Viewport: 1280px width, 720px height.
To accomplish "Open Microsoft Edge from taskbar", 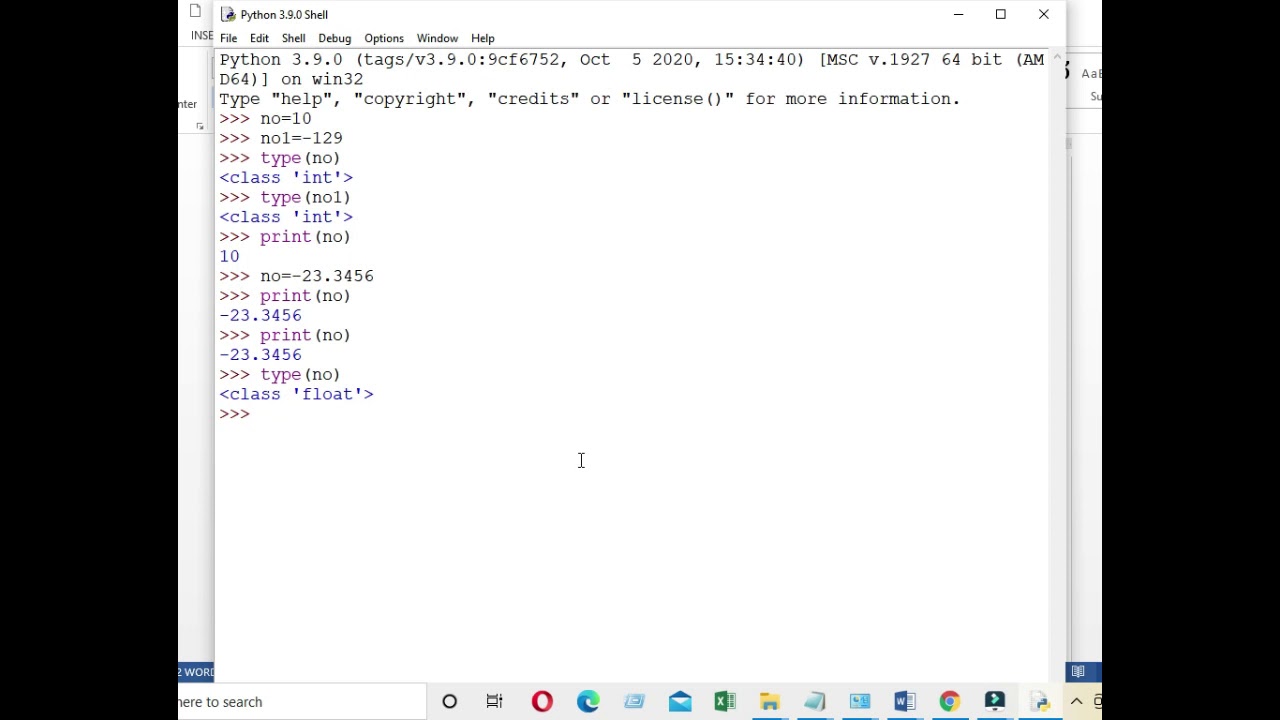I will pyautogui.click(x=588, y=702).
